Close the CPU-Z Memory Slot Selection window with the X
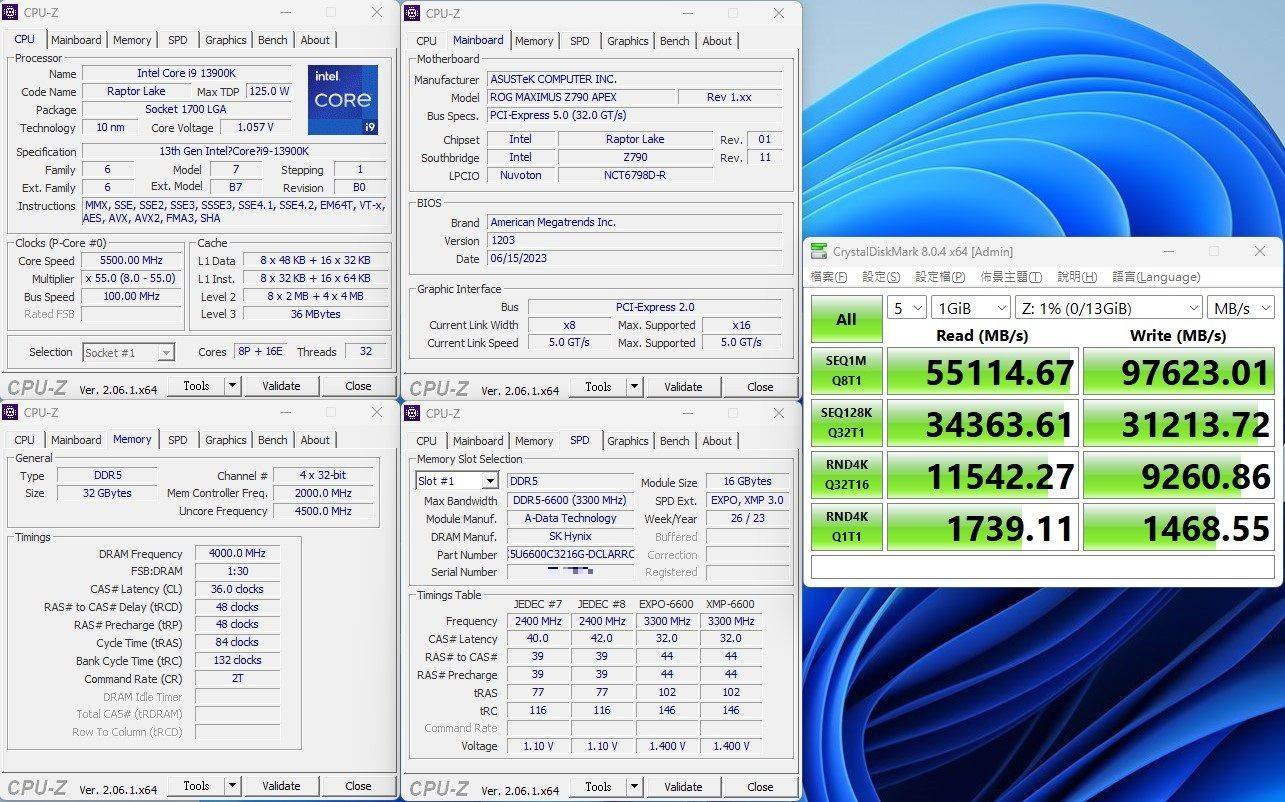Viewport: 1285px width, 802px height. coord(779,412)
